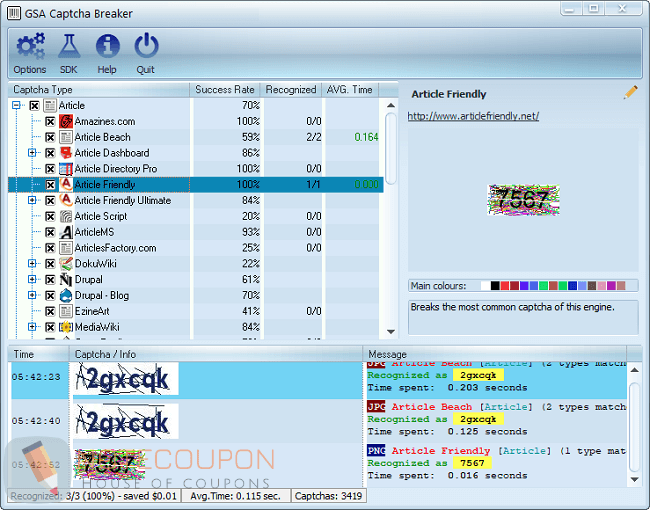
Task: Click the ArticleMS letter A icon
Action: point(66,232)
